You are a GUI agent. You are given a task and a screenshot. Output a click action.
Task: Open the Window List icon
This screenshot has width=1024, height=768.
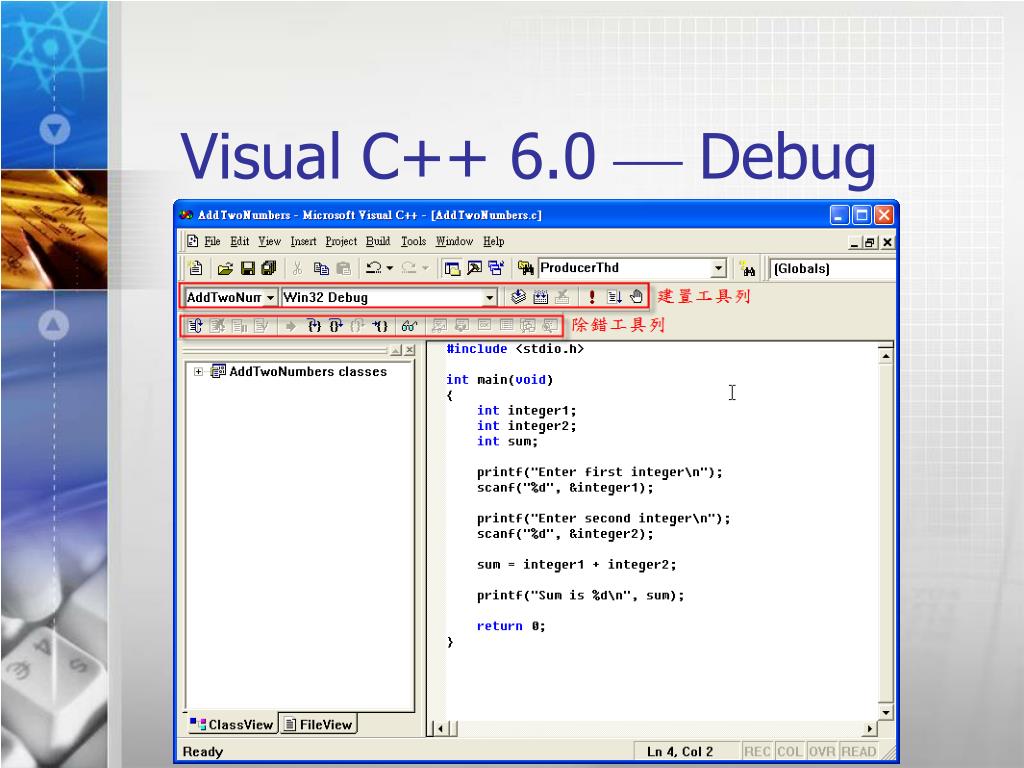(496, 268)
